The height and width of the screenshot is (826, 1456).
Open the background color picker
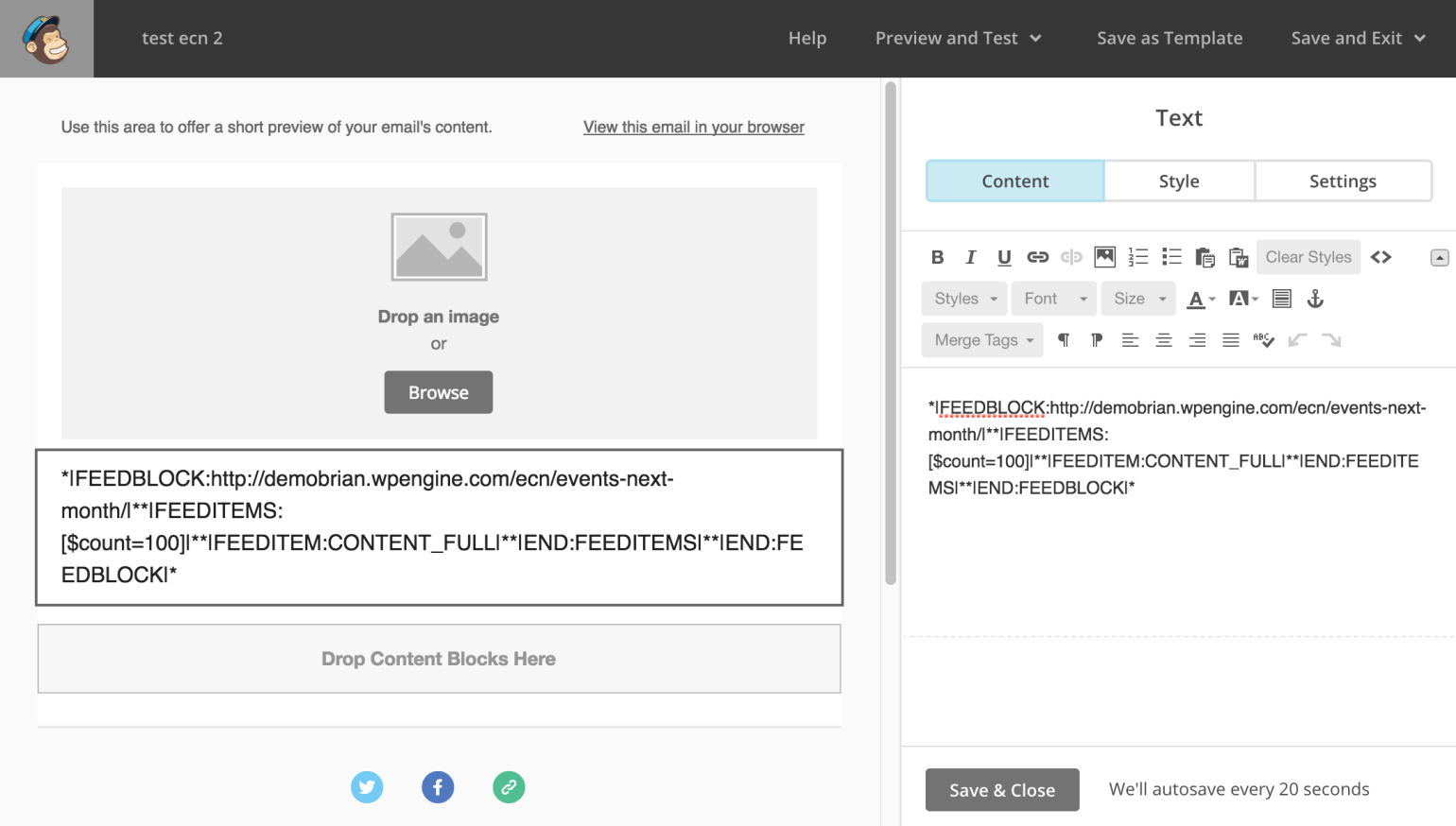coord(1243,299)
